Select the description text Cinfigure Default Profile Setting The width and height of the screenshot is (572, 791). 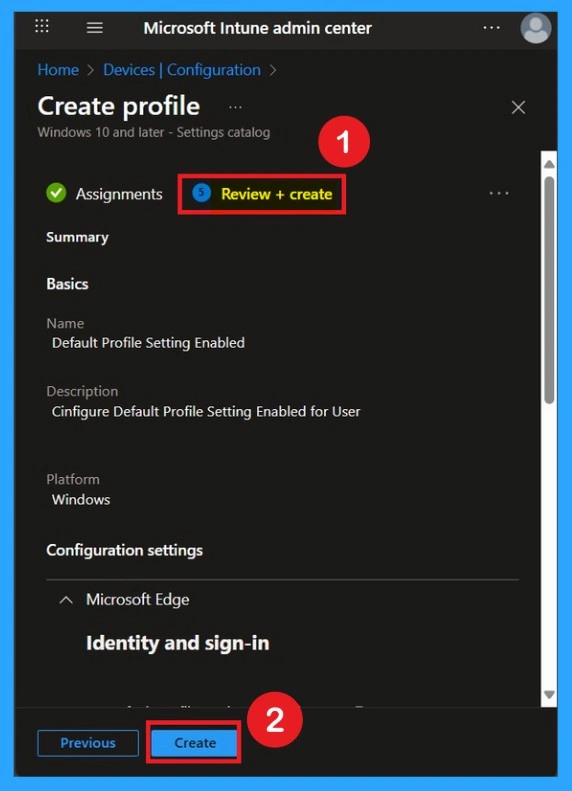pos(206,412)
